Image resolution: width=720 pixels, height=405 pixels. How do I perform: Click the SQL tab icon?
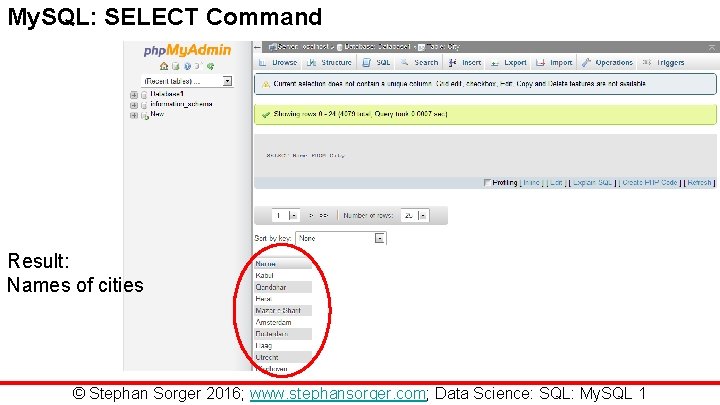(366, 62)
